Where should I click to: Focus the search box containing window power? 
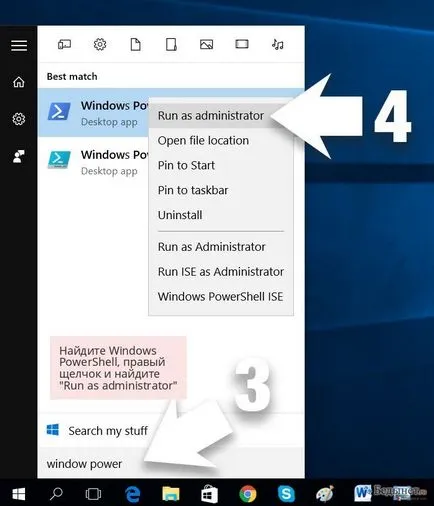point(171,464)
